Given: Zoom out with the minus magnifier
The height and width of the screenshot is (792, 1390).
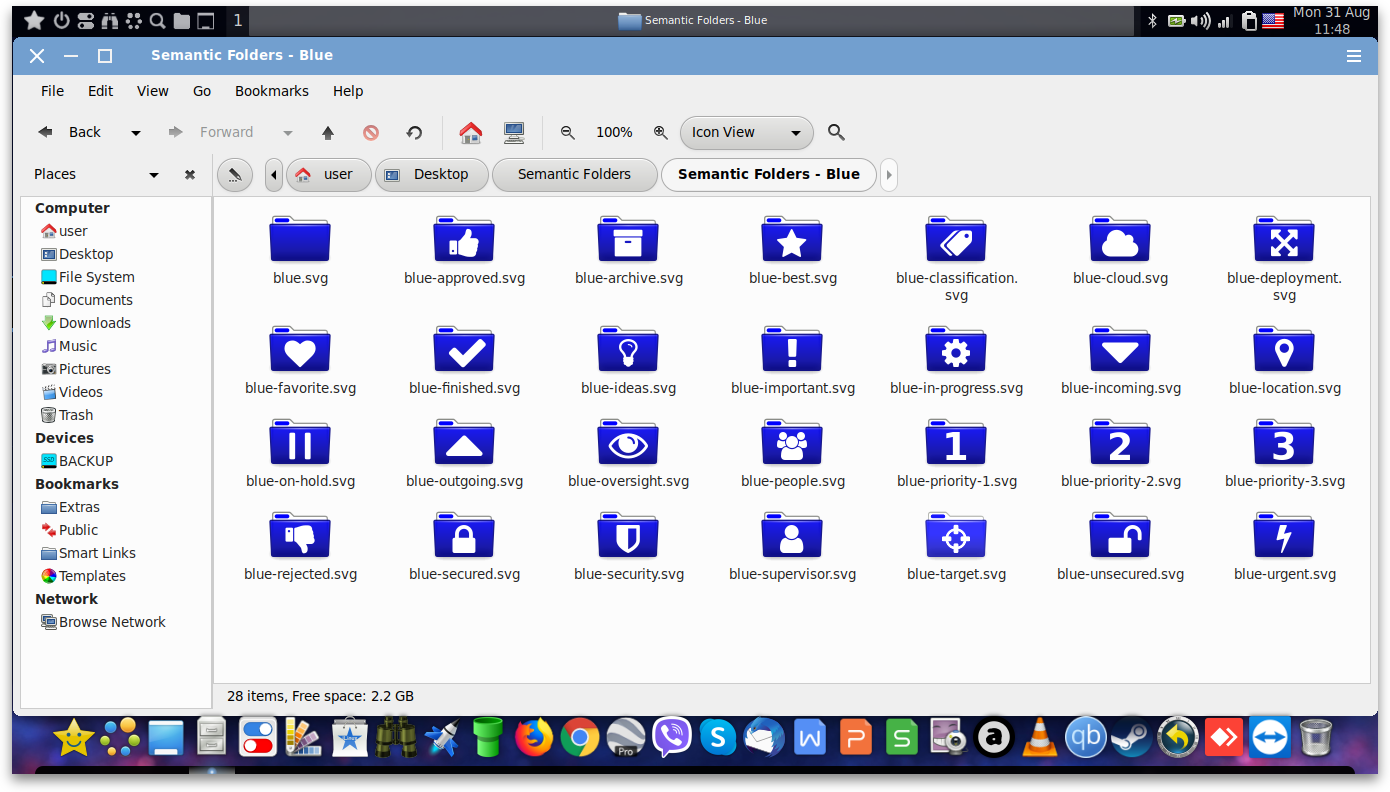Looking at the screenshot, I should [568, 132].
